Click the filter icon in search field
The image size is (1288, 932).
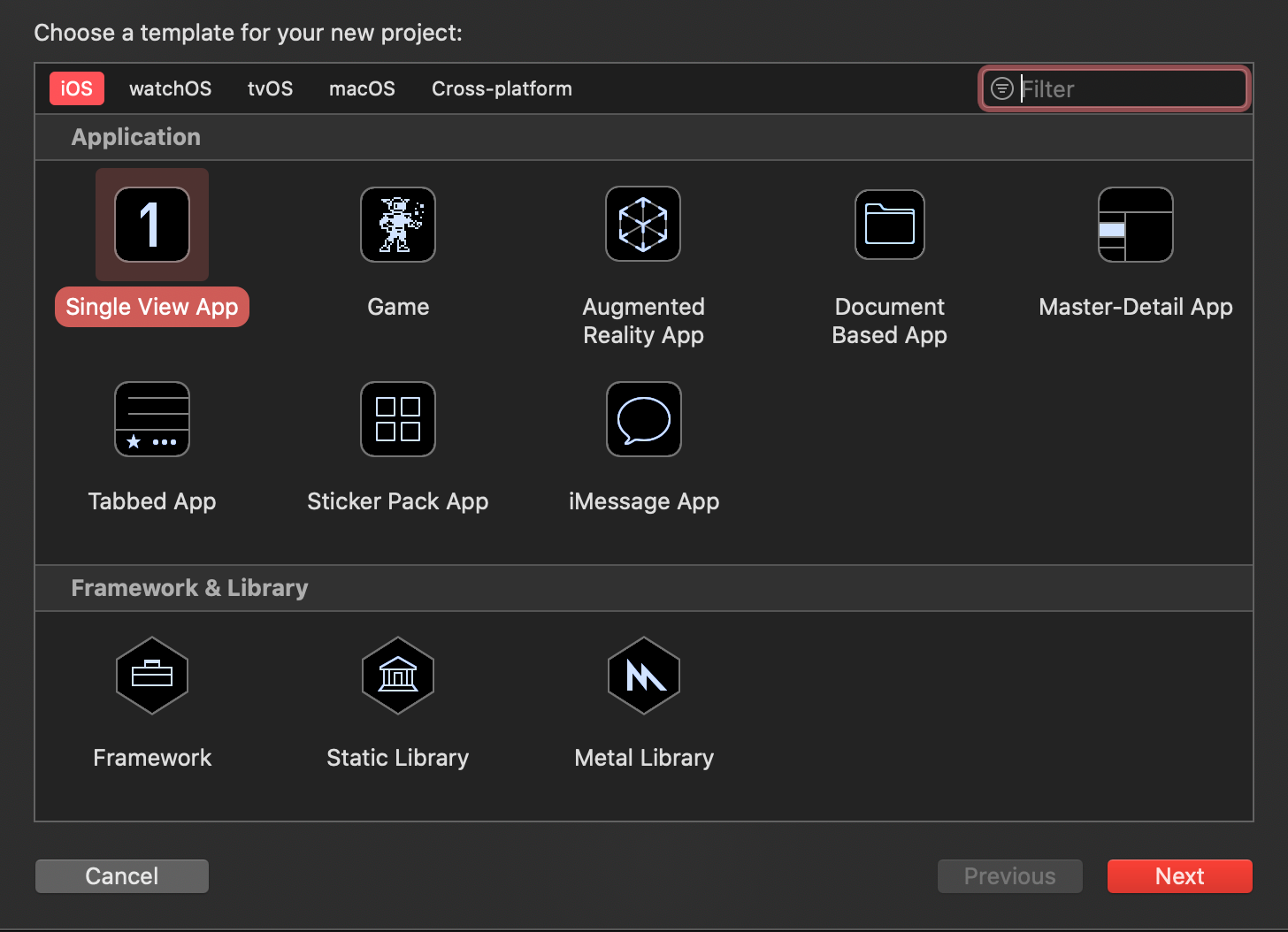1001,88
